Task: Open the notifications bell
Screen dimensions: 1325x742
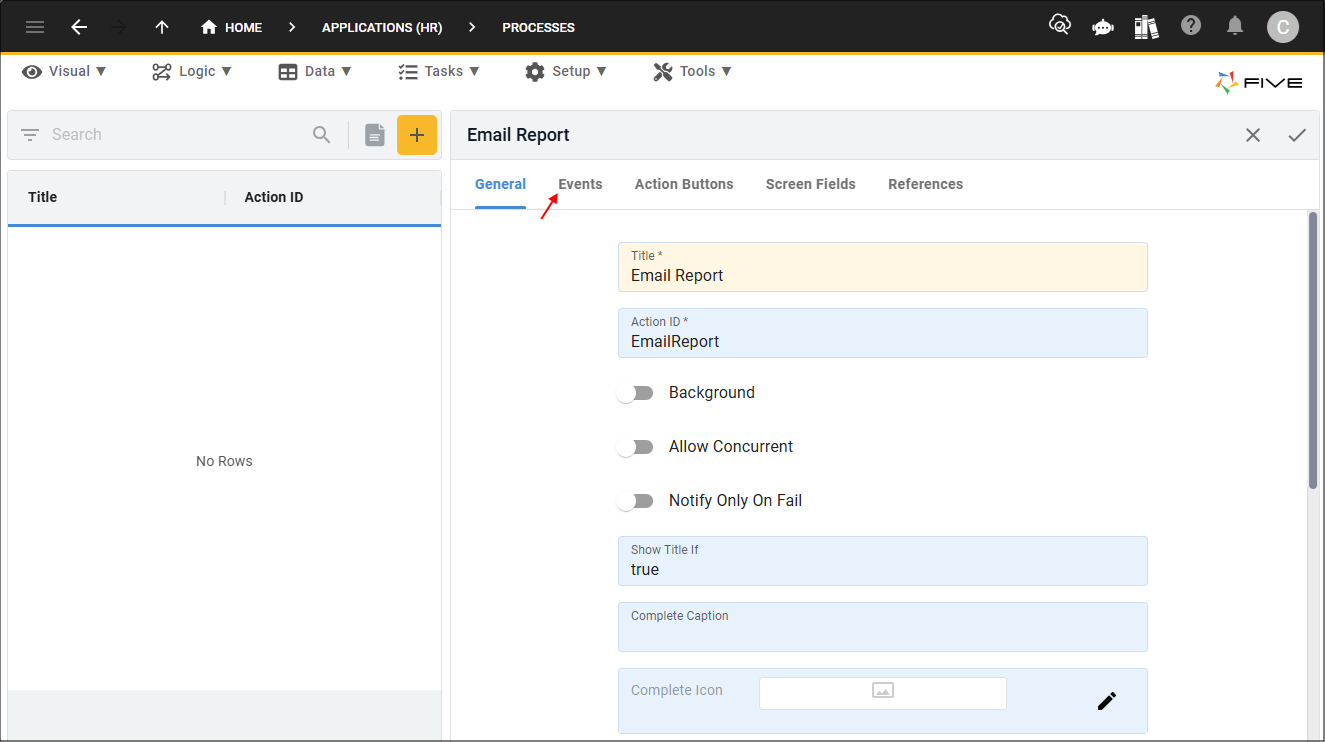Action: pyautogui.click(x=1236, y=26)
